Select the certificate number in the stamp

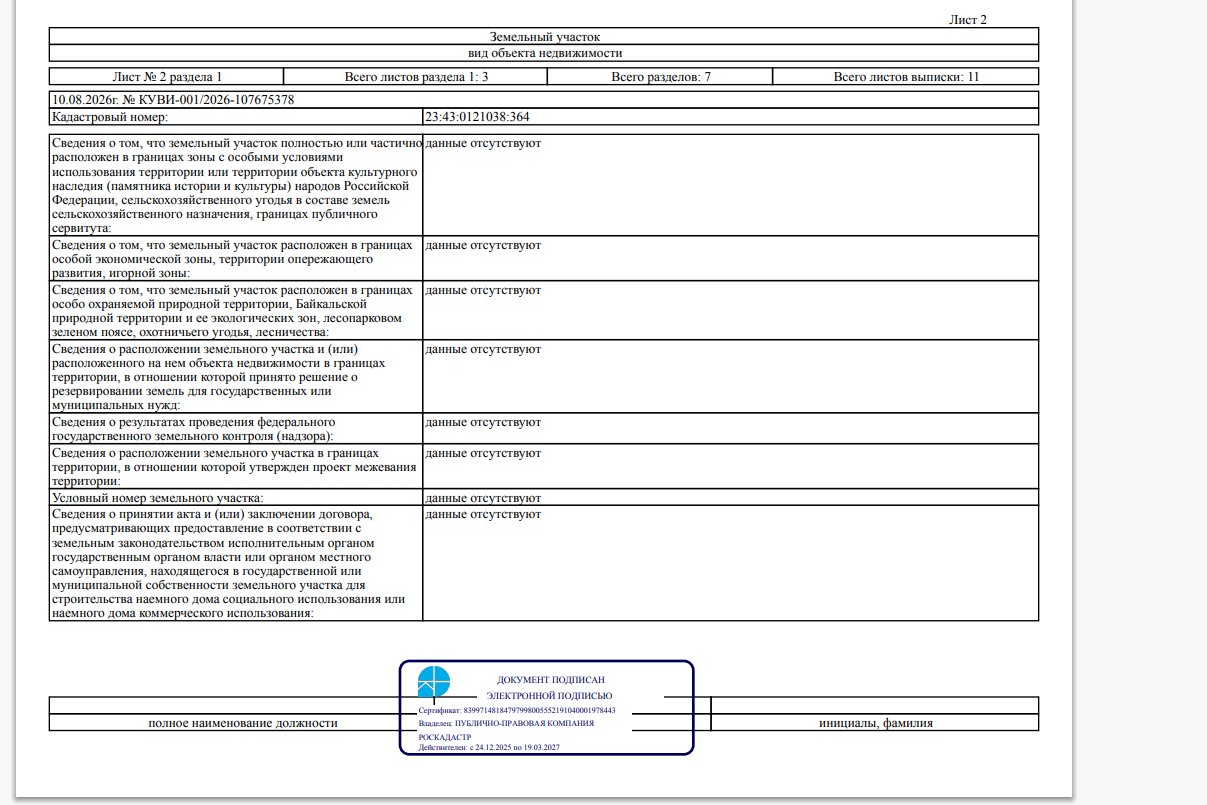(x=540, y=710)
